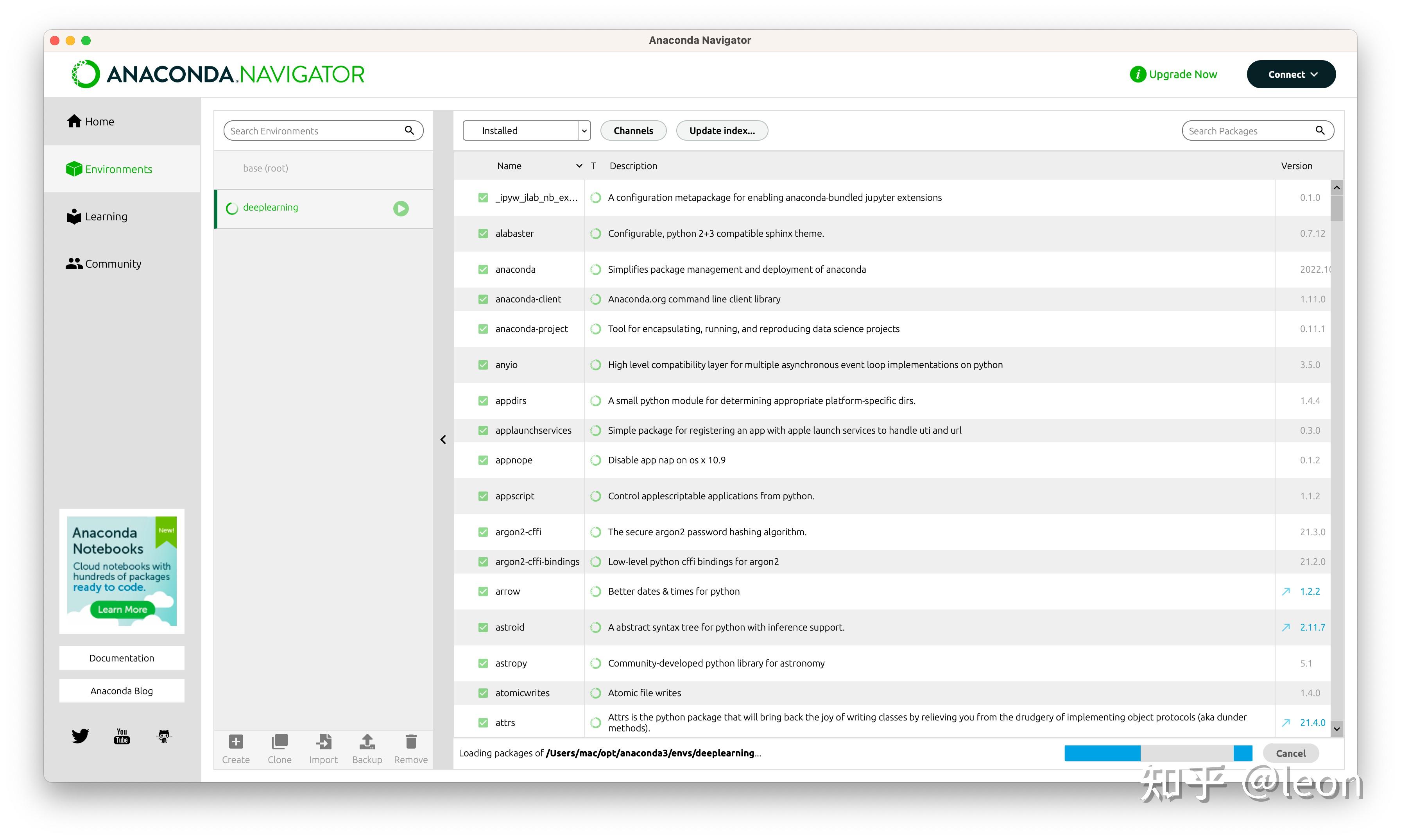
Task: Click the alabaster package type circle icon
Action: tap(595, 234)
